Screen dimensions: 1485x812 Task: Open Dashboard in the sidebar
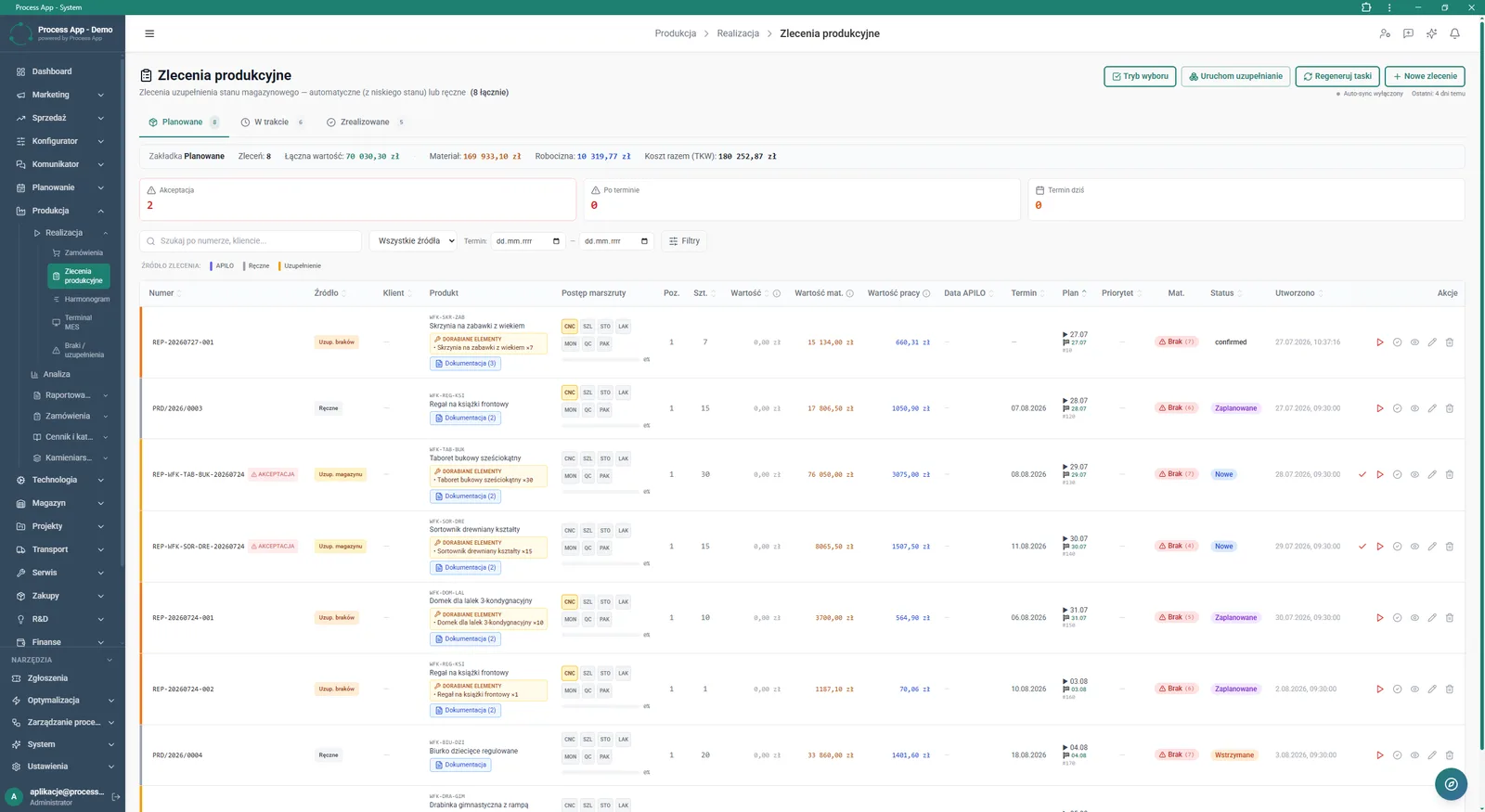click(62, 71)
